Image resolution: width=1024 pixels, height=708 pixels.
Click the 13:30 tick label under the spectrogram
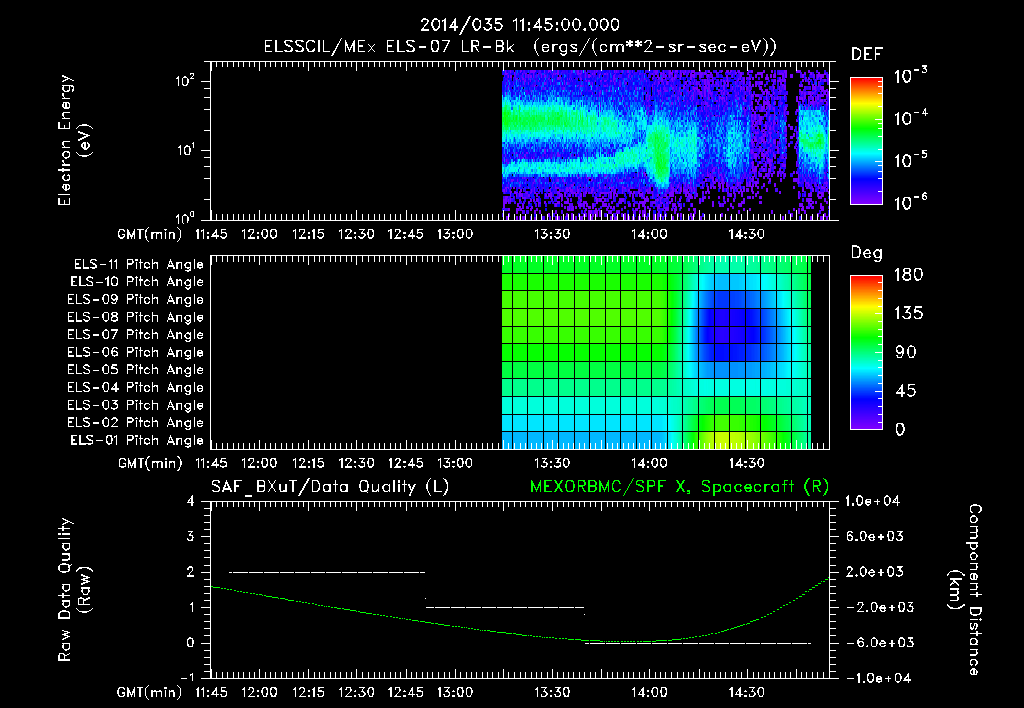(552, 234)
